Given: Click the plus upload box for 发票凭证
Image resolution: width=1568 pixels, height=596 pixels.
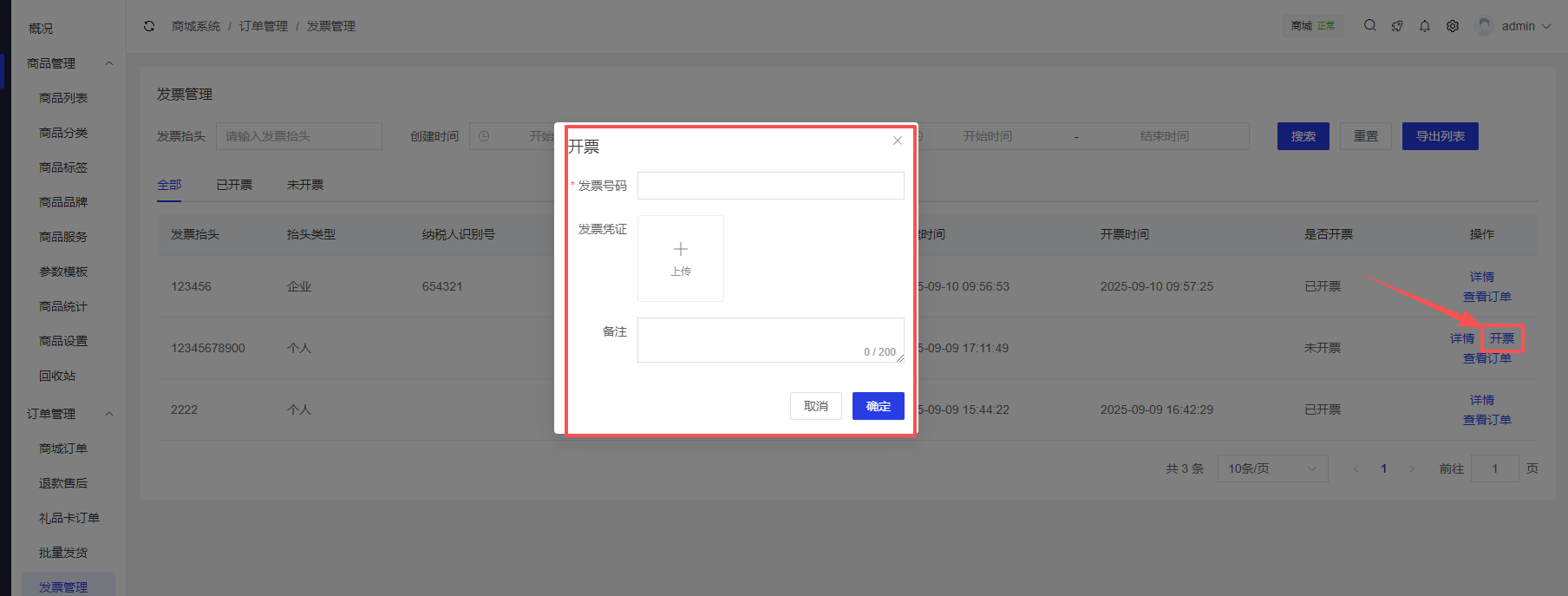Looking at the screenshot, I should pyautogui.click(x=681, y=259).
